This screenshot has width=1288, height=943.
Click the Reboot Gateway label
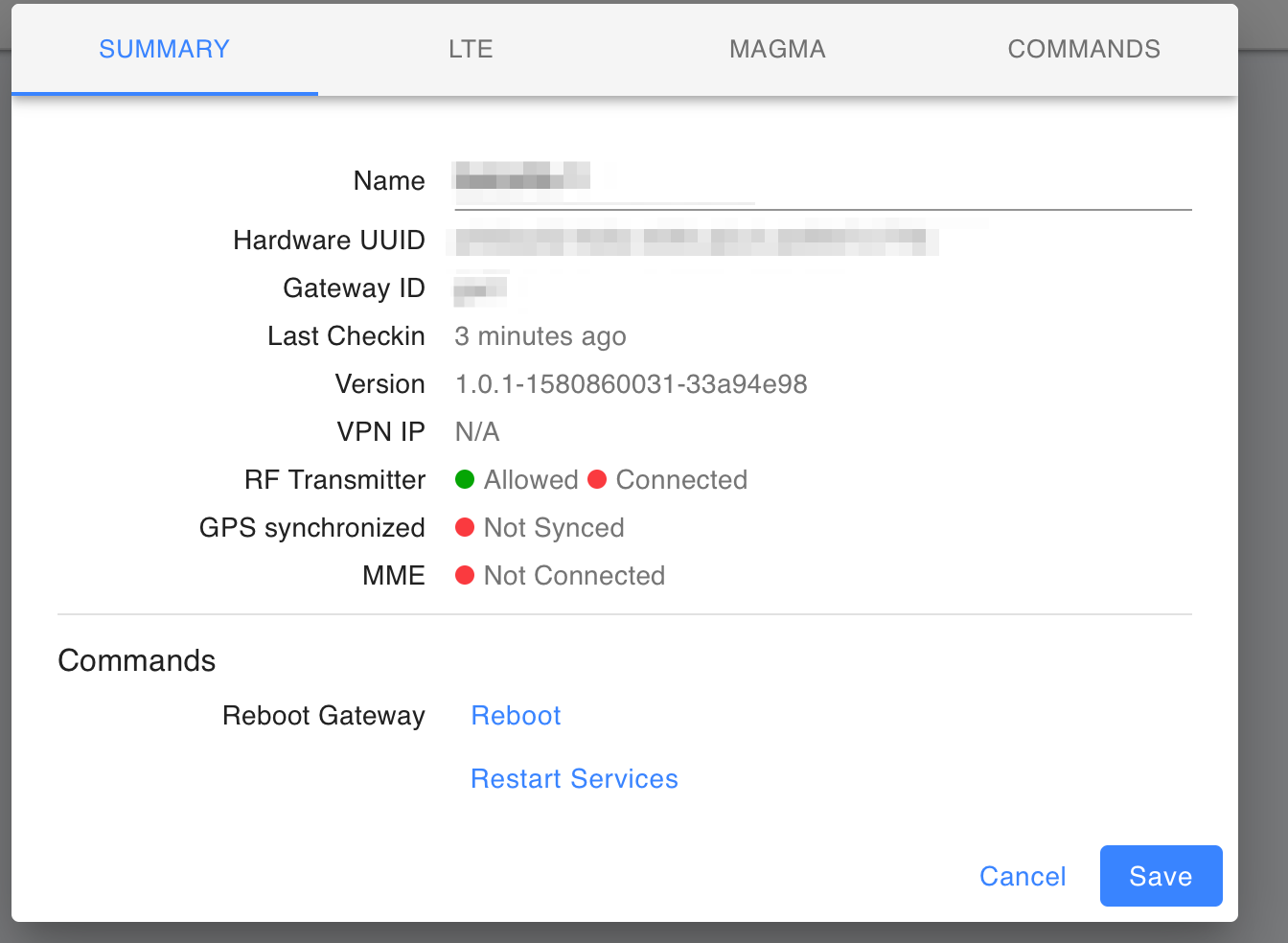coord(323,715)
